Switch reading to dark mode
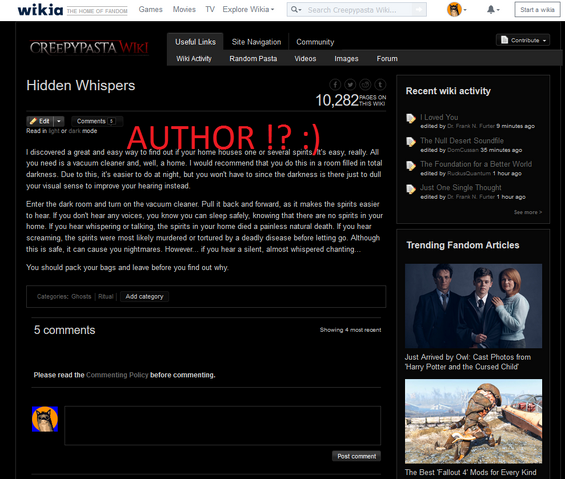 [75, 131]
